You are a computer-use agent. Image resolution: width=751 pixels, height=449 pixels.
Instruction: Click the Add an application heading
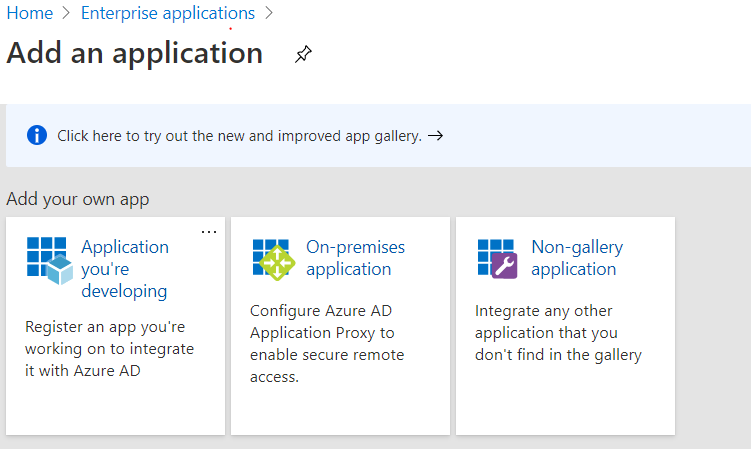pyautogui.click(x=135, y=53)
